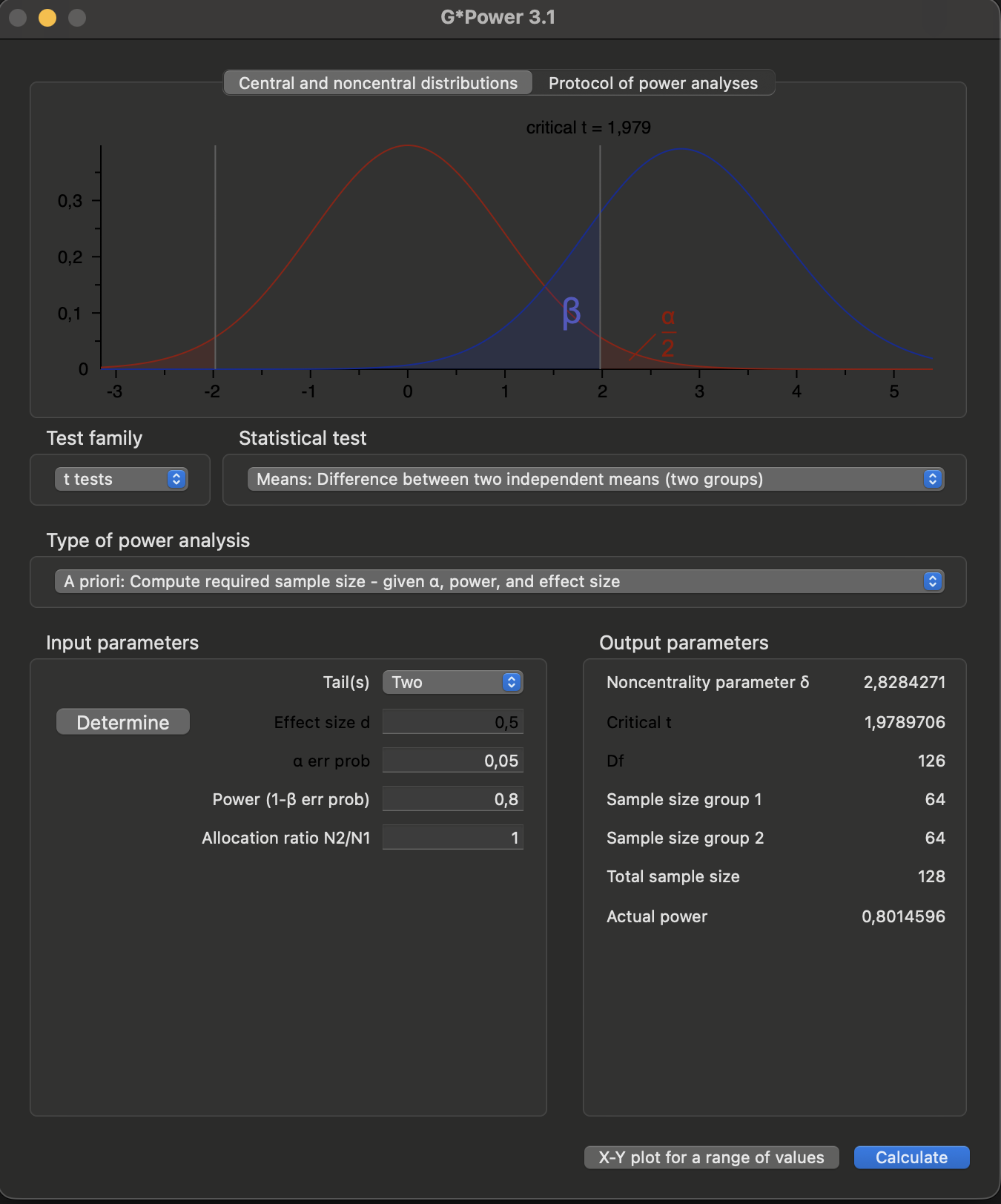Click the Sample size group 1 label
Image resolution: width=1001 pixels, height=1204 pixels.
tap(684, 799)
